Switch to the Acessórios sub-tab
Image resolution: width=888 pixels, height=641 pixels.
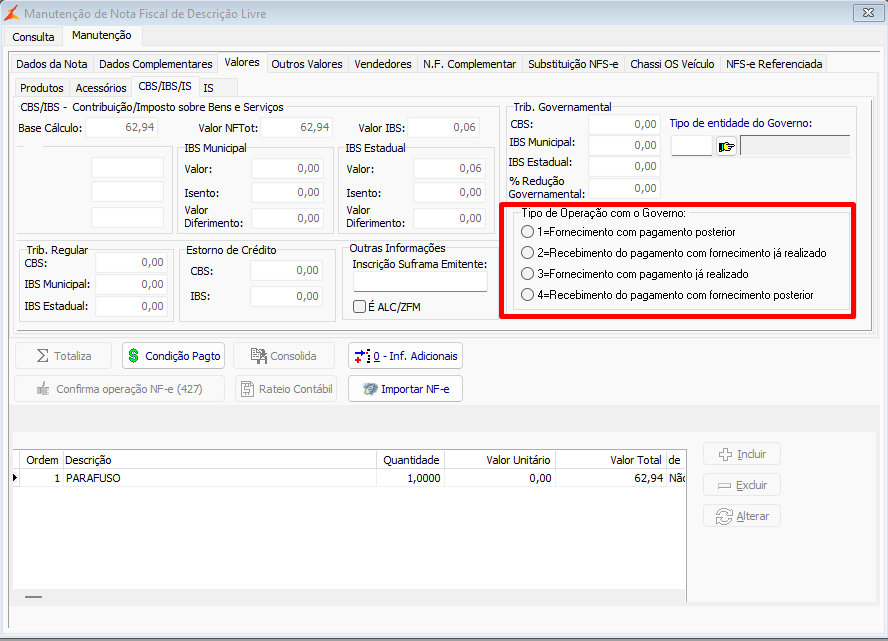(x=101, y=88)
